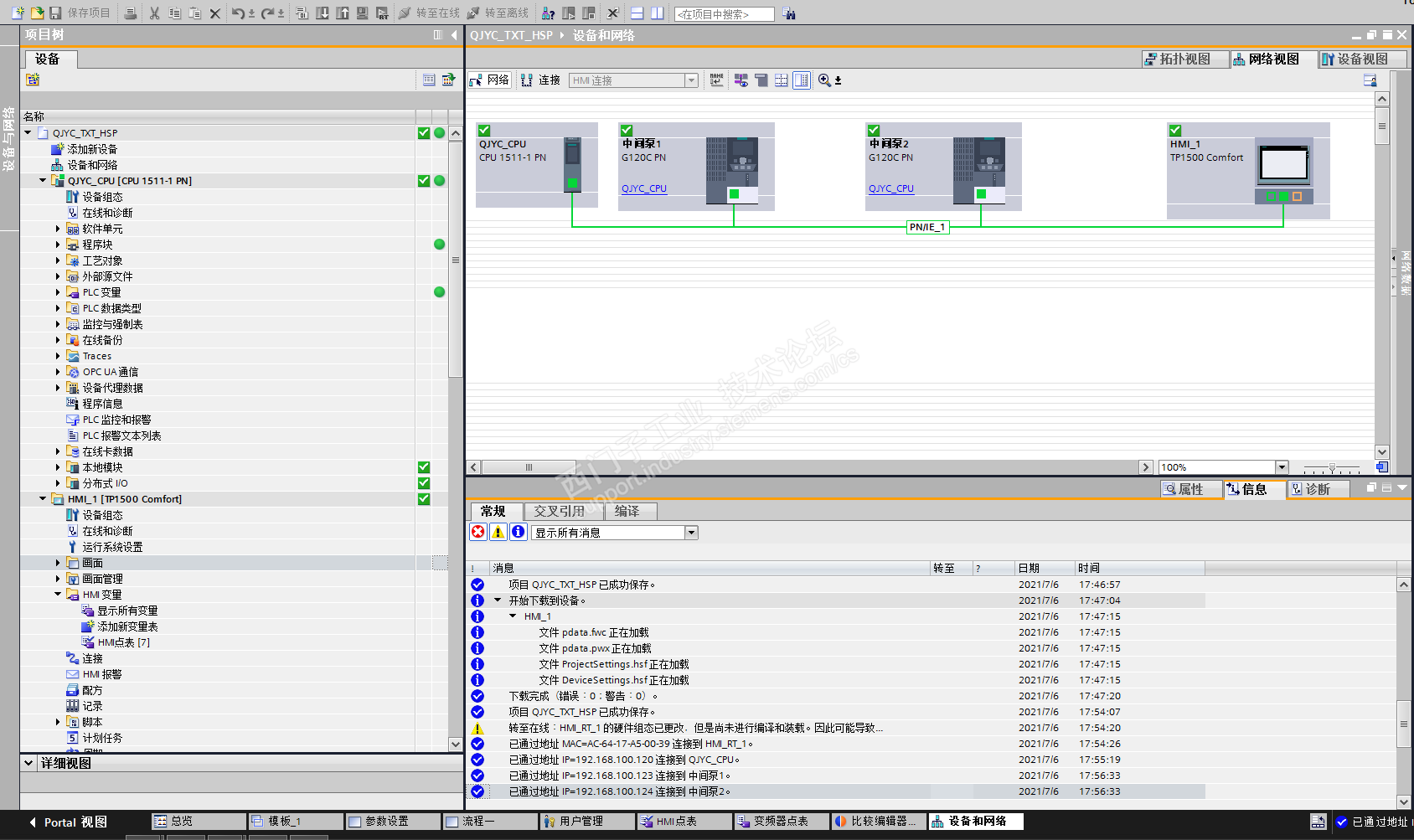
Task: Open the 变频器点表 editor in the bottom bar
Action: [782, 822]
